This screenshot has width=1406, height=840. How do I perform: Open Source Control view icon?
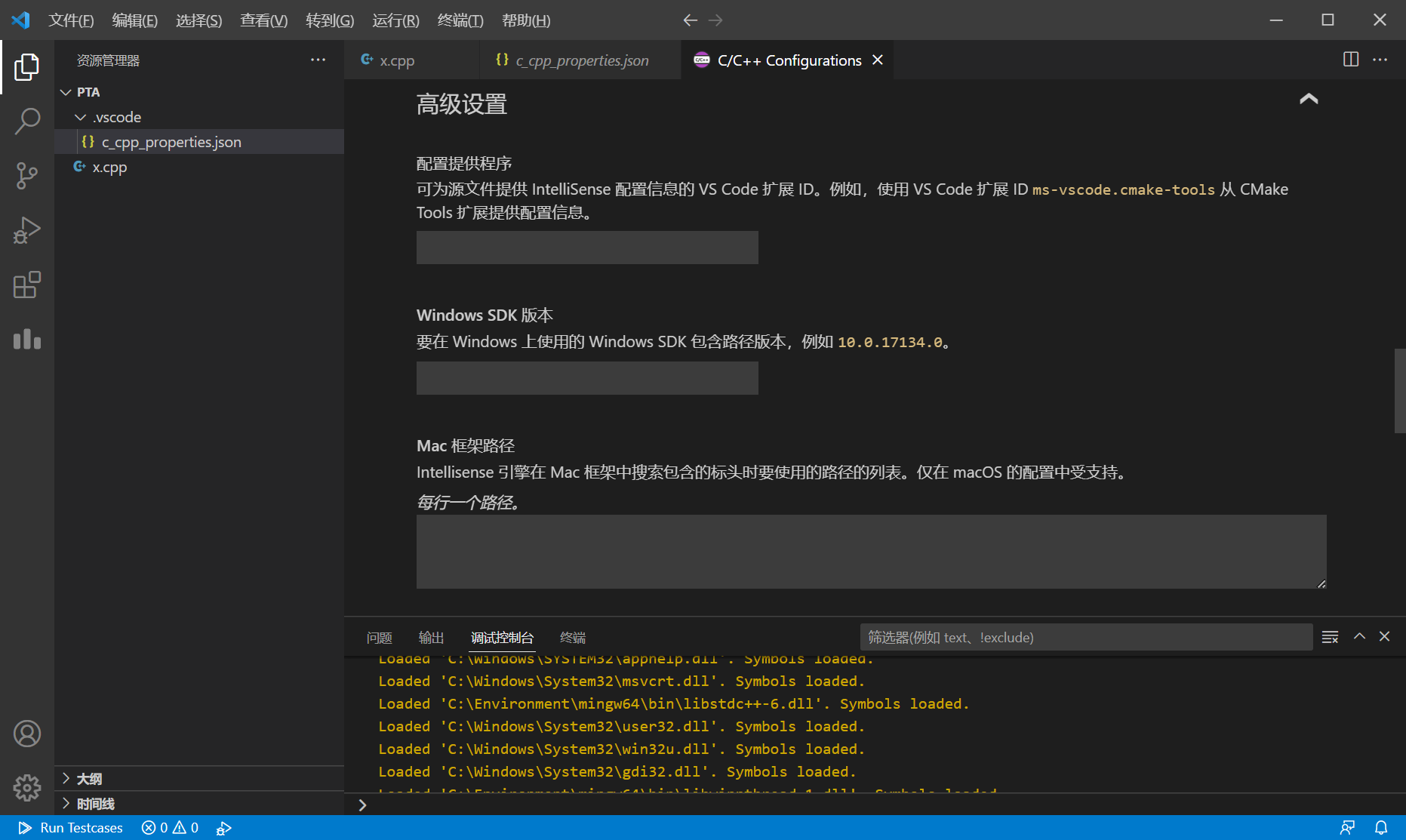pyautogui.click(x=27, y=176)
